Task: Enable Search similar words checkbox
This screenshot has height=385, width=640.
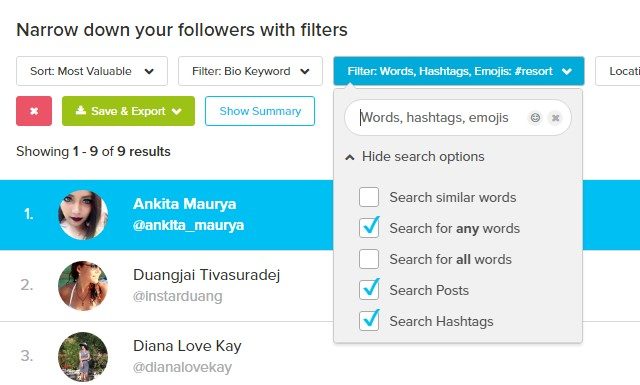Action: [x=369, y=197]
